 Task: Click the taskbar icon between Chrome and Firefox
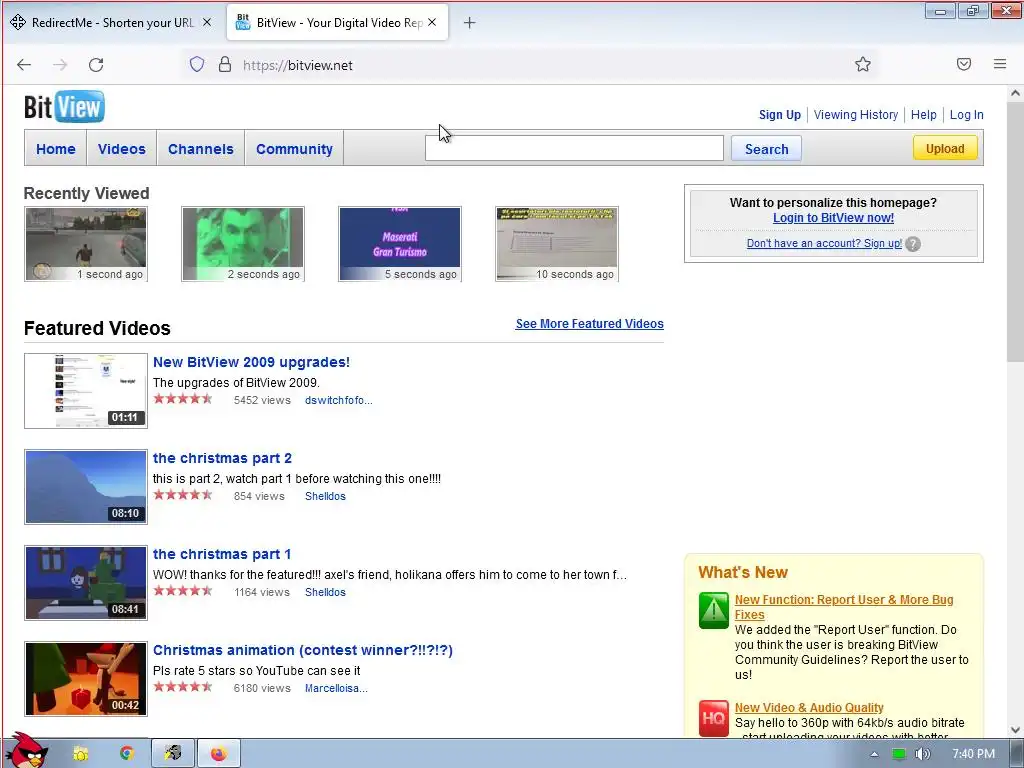pyautogui.click(x=173, y=754)
